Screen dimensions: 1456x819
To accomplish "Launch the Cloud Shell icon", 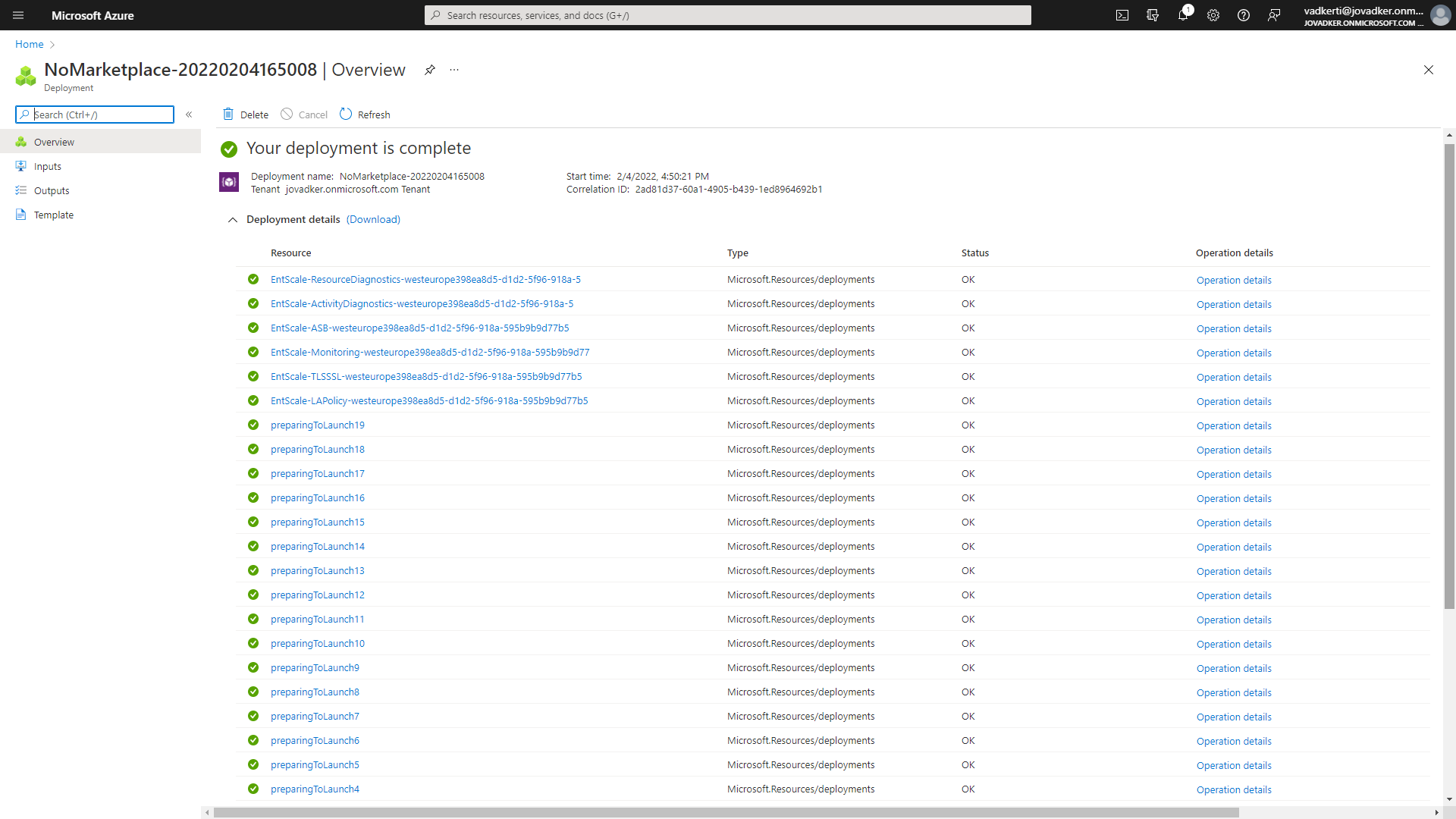I will [1122, 15].
